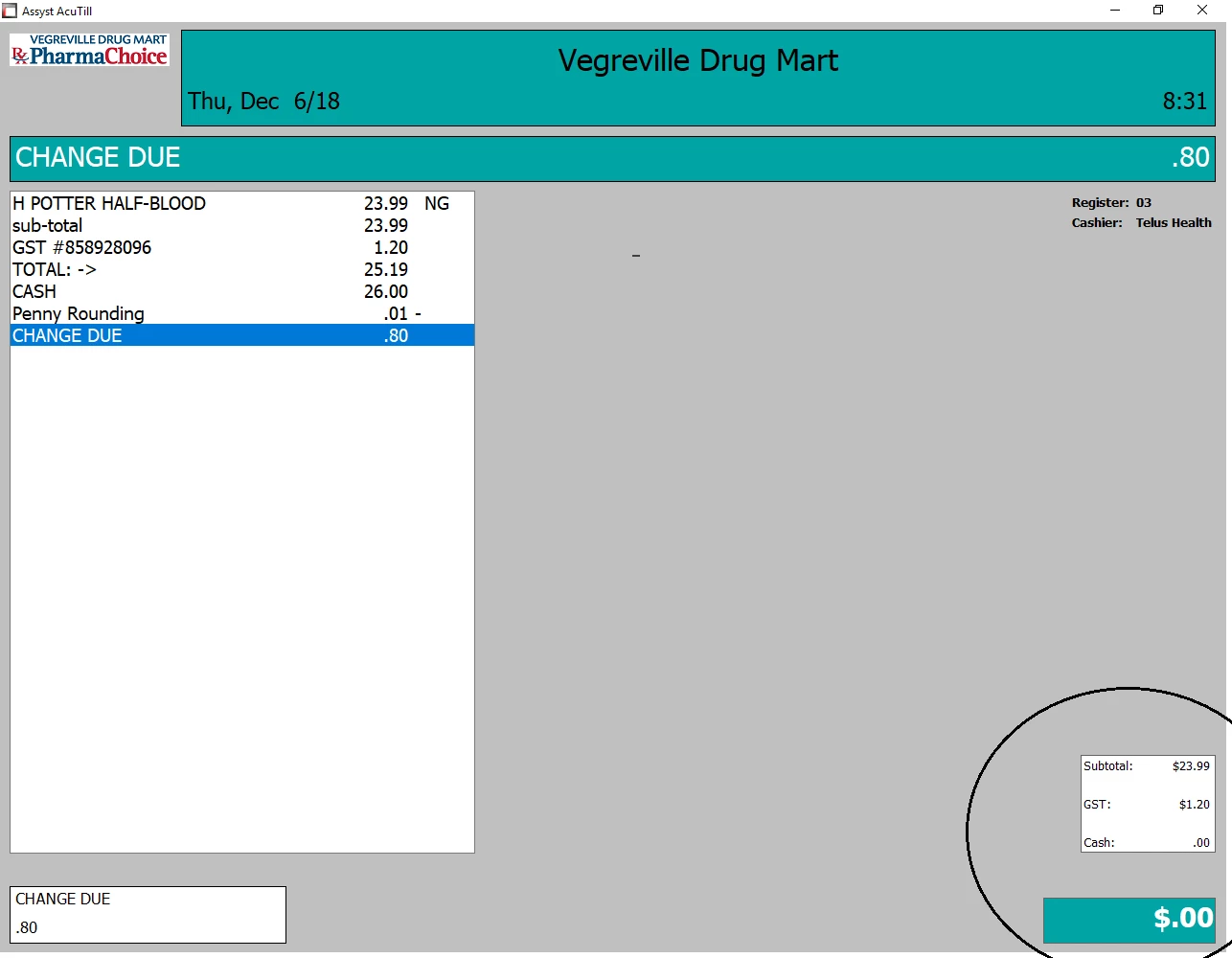Click the GST: $1.20 summary line
The height and width of the screenshot is (958, 1232).
1148,804
